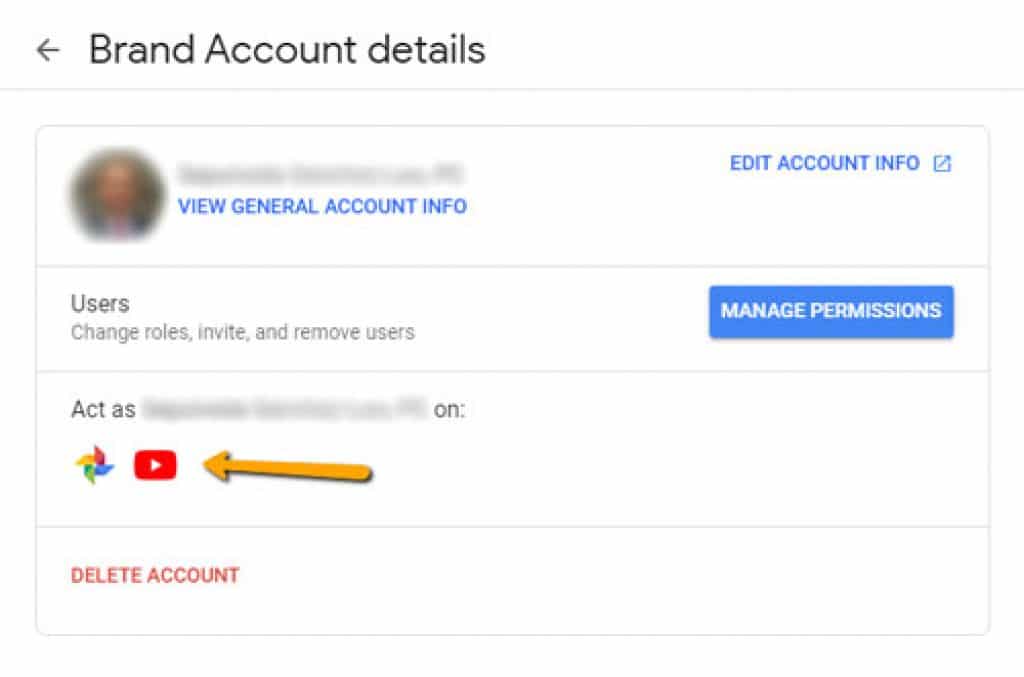This screenshot has height=677, width=1024.
Task: Click the orange arrow pointing at YouTube
Action: pos(287,467)
